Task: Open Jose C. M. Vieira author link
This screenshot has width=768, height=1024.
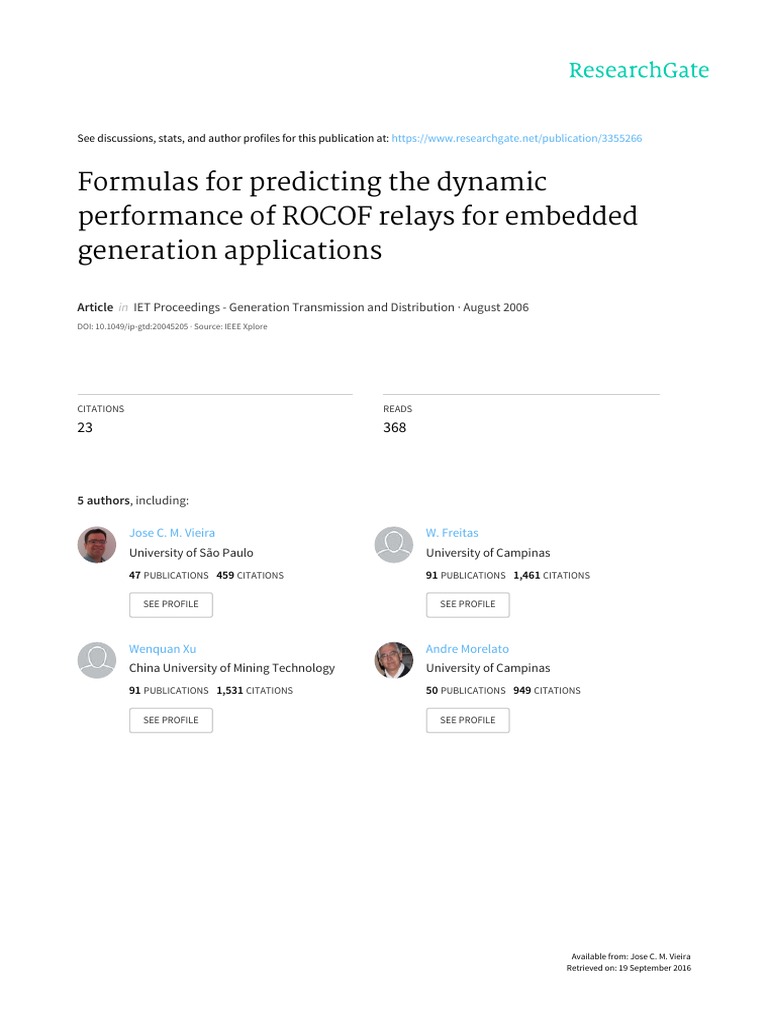Action: 172,533
